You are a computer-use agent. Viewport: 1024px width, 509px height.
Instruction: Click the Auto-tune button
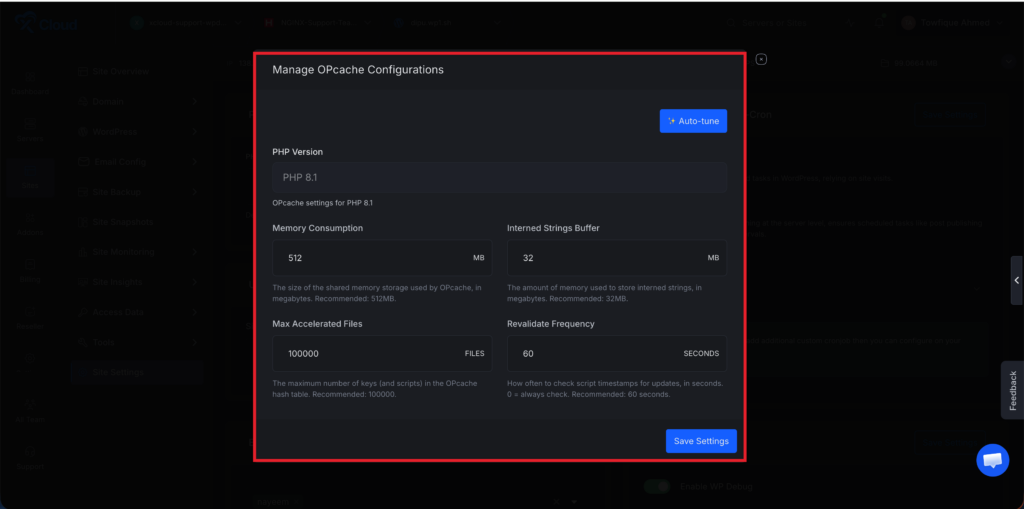tap(693, 121)
